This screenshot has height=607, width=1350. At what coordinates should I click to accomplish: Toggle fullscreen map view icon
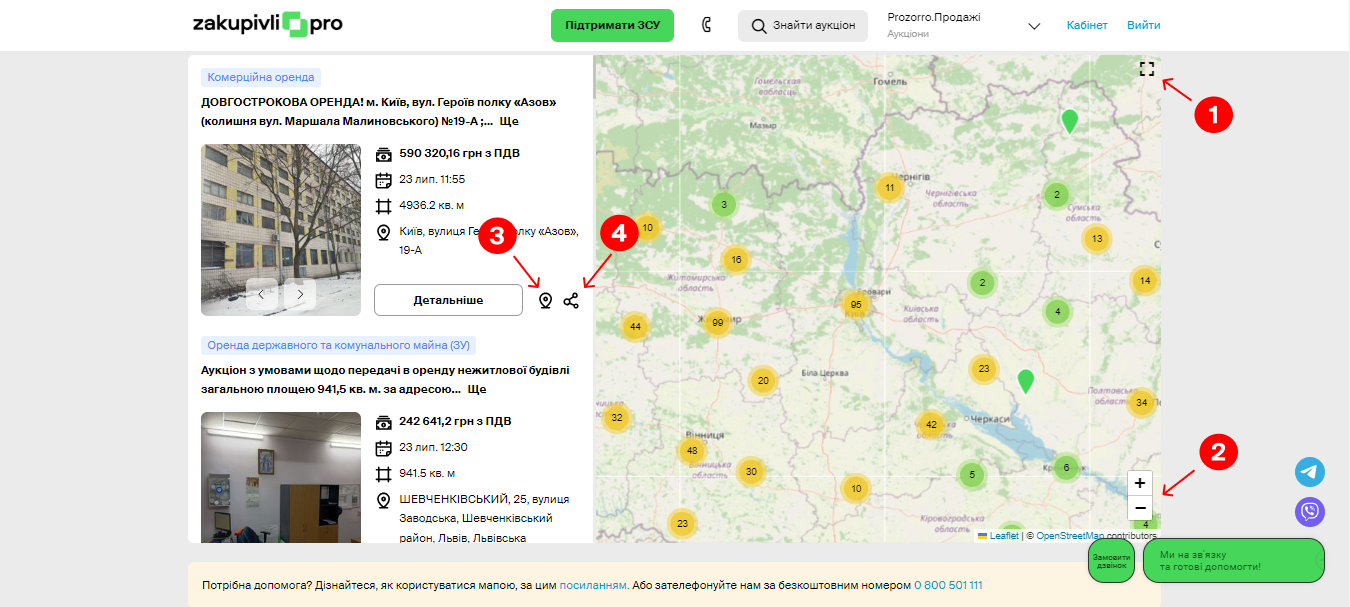(x=1147, y=69)
